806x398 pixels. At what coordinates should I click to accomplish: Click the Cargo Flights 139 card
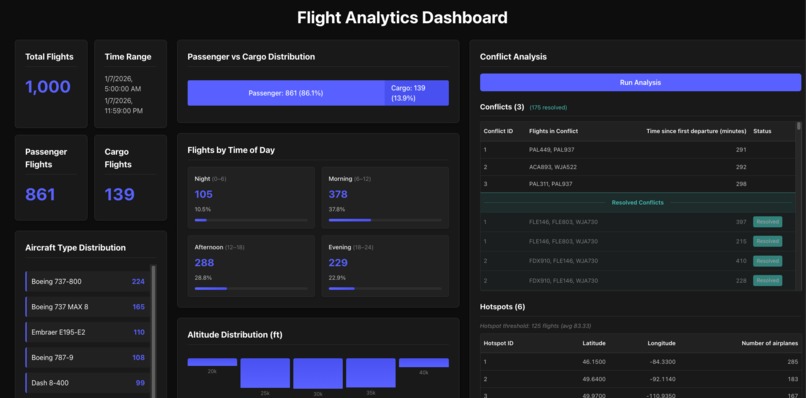131,177
